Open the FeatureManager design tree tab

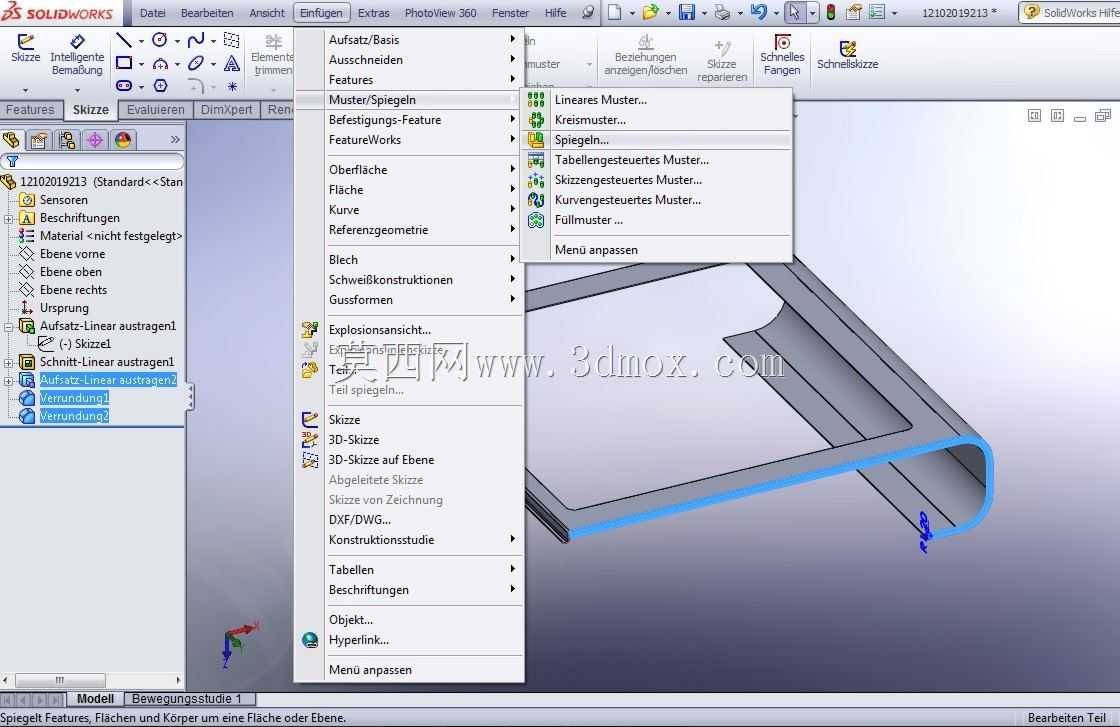coord(11,140)
